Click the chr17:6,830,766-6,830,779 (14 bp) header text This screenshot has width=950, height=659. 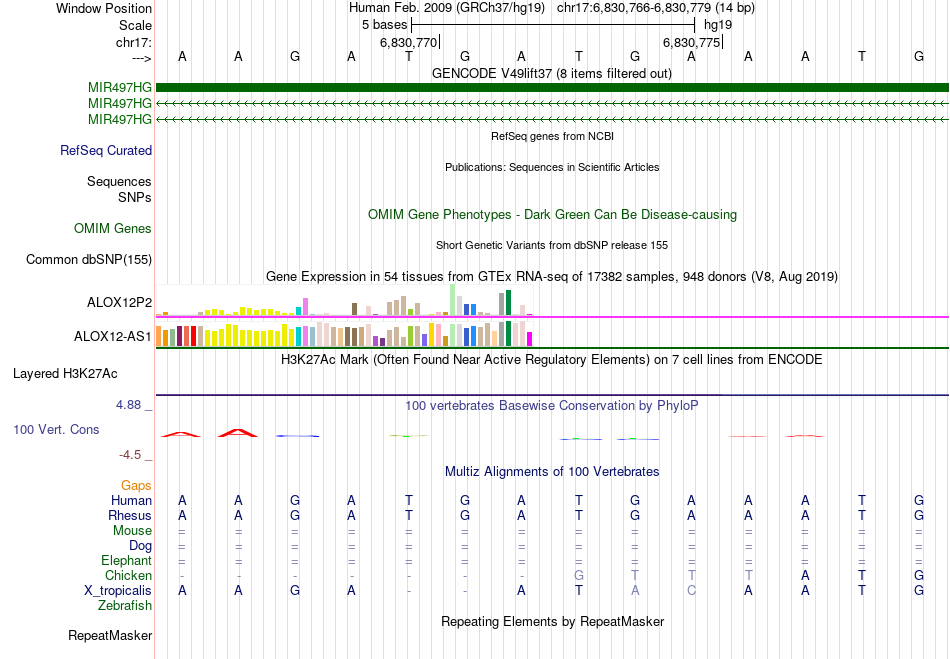656,8
